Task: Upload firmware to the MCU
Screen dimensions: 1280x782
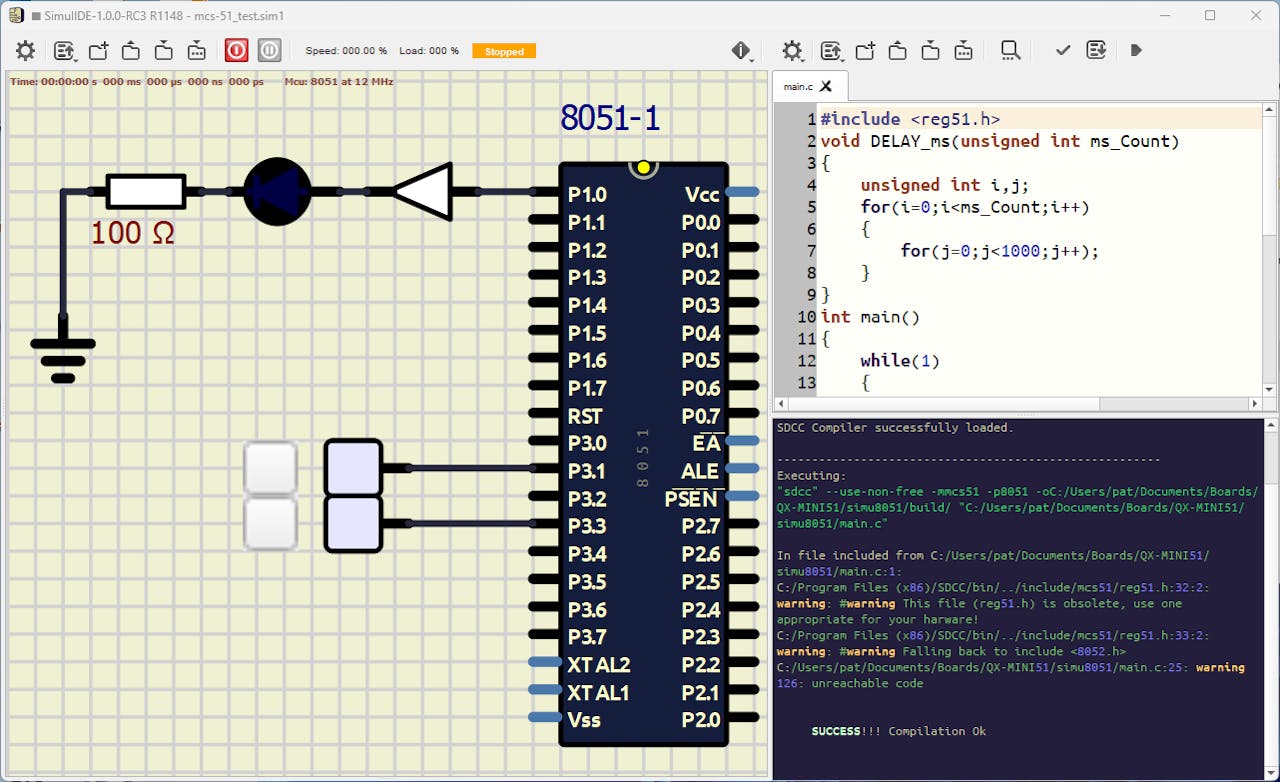Action: coord(1096,51)
